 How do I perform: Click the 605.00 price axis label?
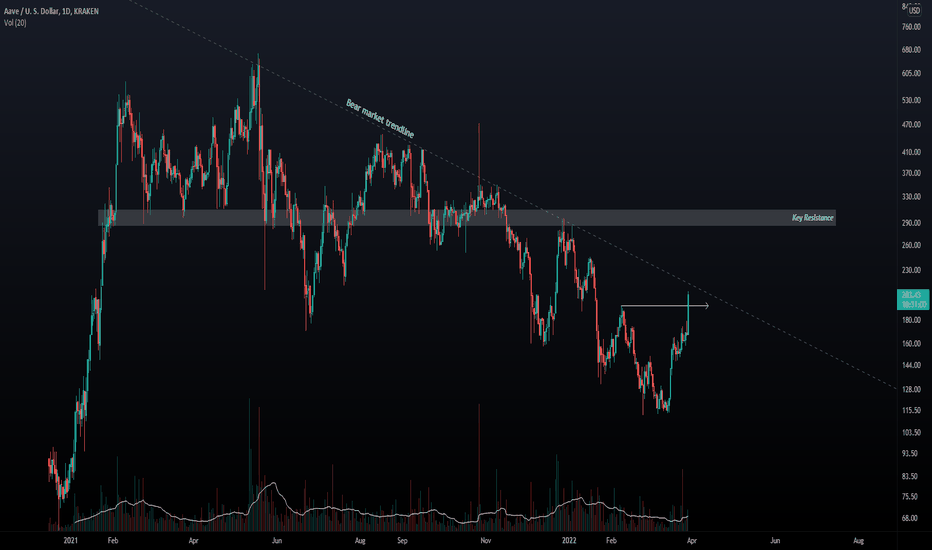(911, 73)
